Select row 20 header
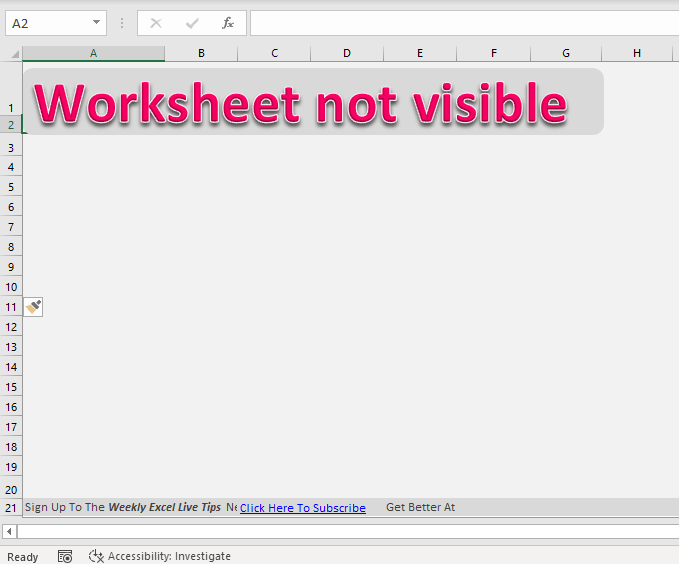Image resolution: width=679 pixels, height=564 pixels. coord(11,488)
